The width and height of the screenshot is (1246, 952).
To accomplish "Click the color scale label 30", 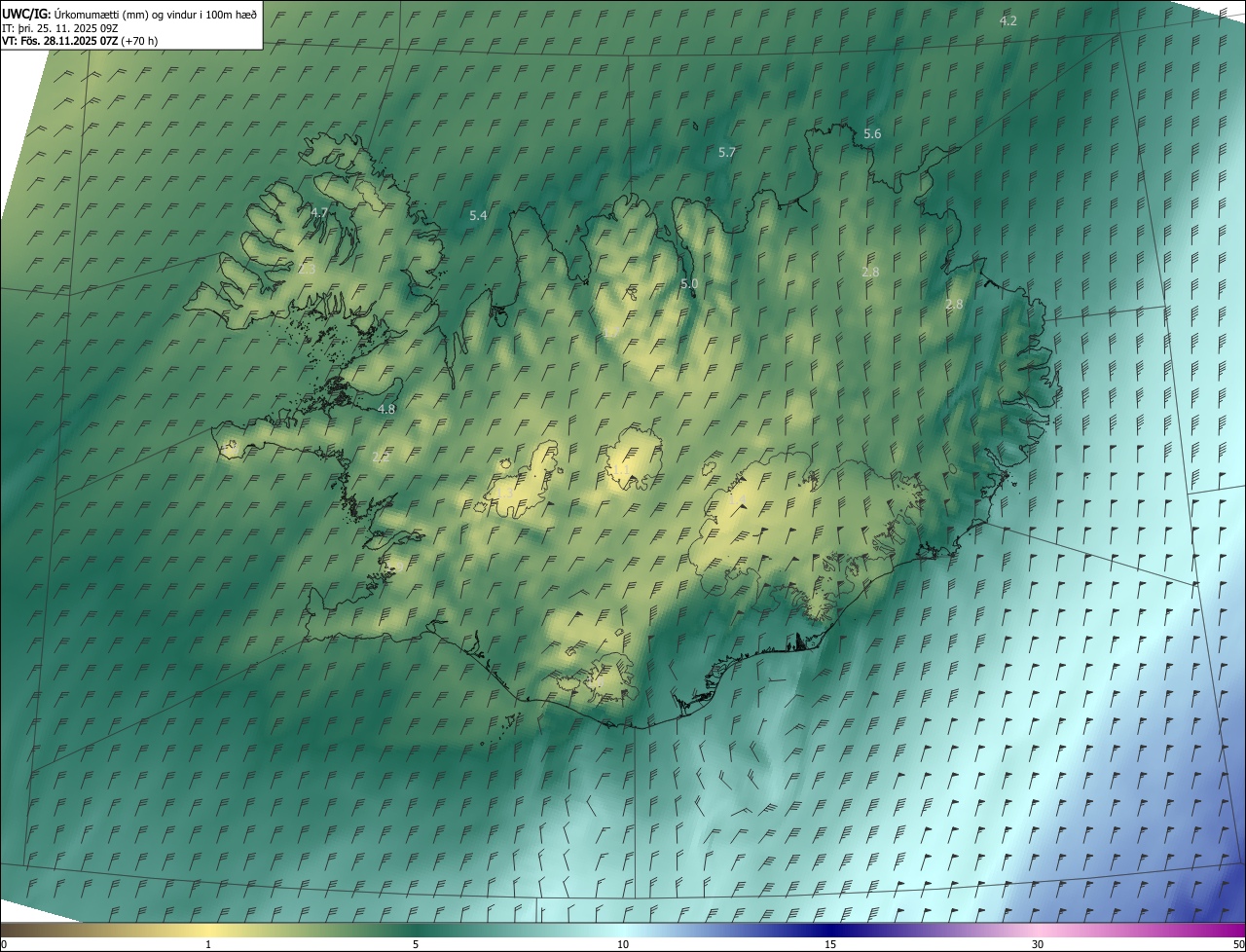I will pos(1038,944).
